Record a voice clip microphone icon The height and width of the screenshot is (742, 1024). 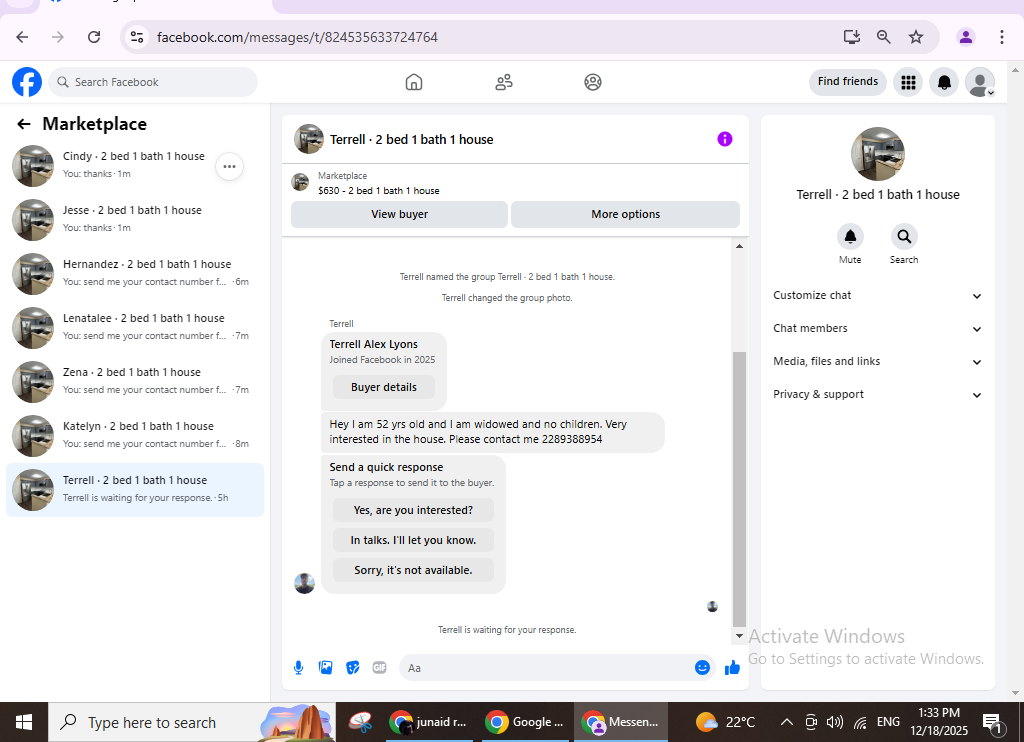298,668
